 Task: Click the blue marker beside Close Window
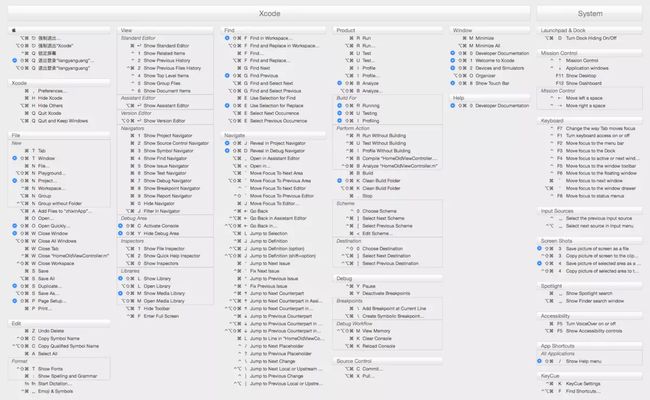point(15,233)
